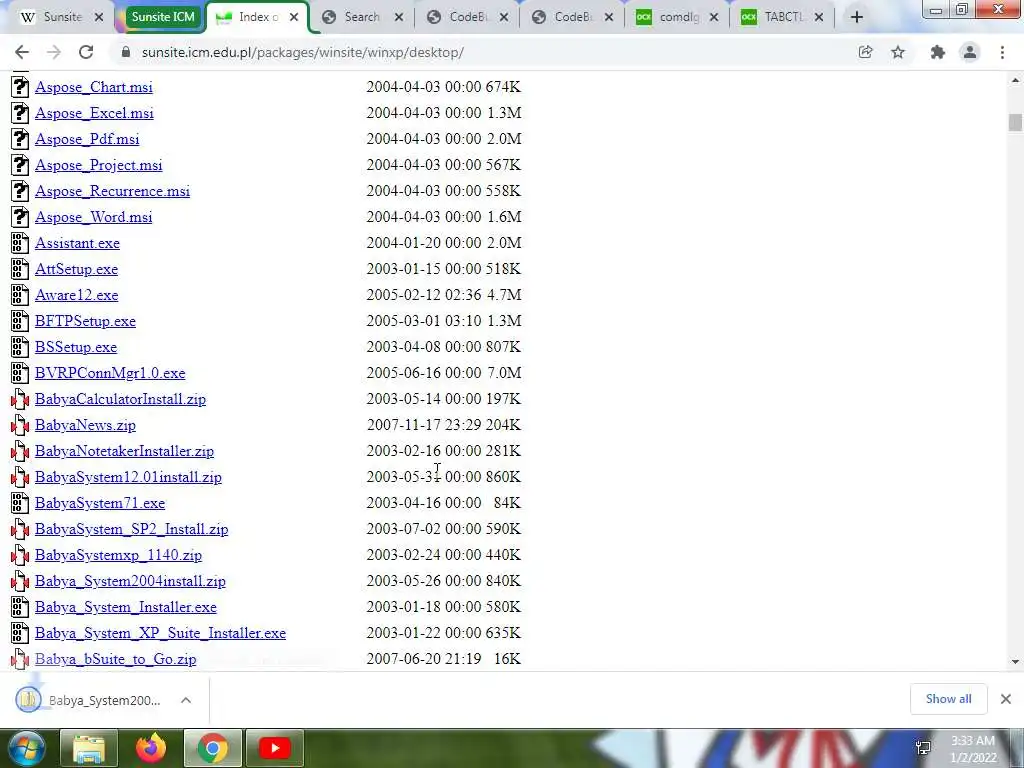1024x768 pixels.
Task: Click the page scrollbar down arrow
Action: (1015, 662)
